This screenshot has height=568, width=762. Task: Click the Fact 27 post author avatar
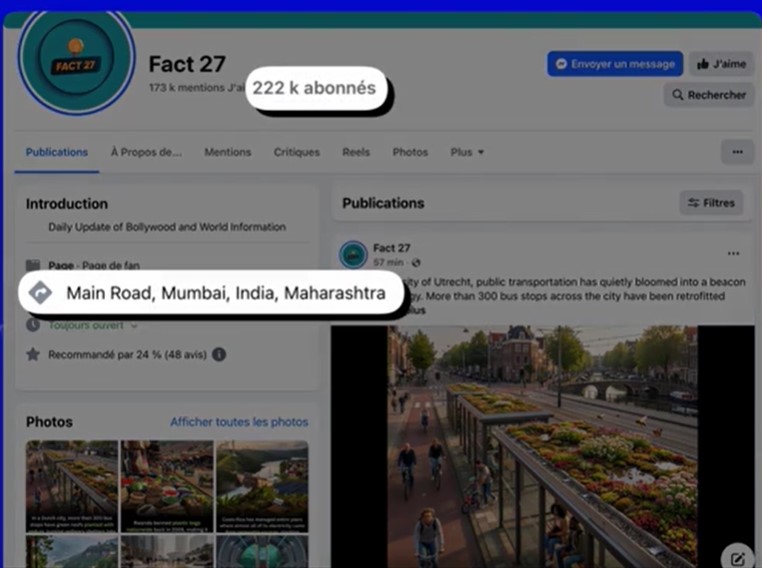pyautogui.click(x=353, y=255)
